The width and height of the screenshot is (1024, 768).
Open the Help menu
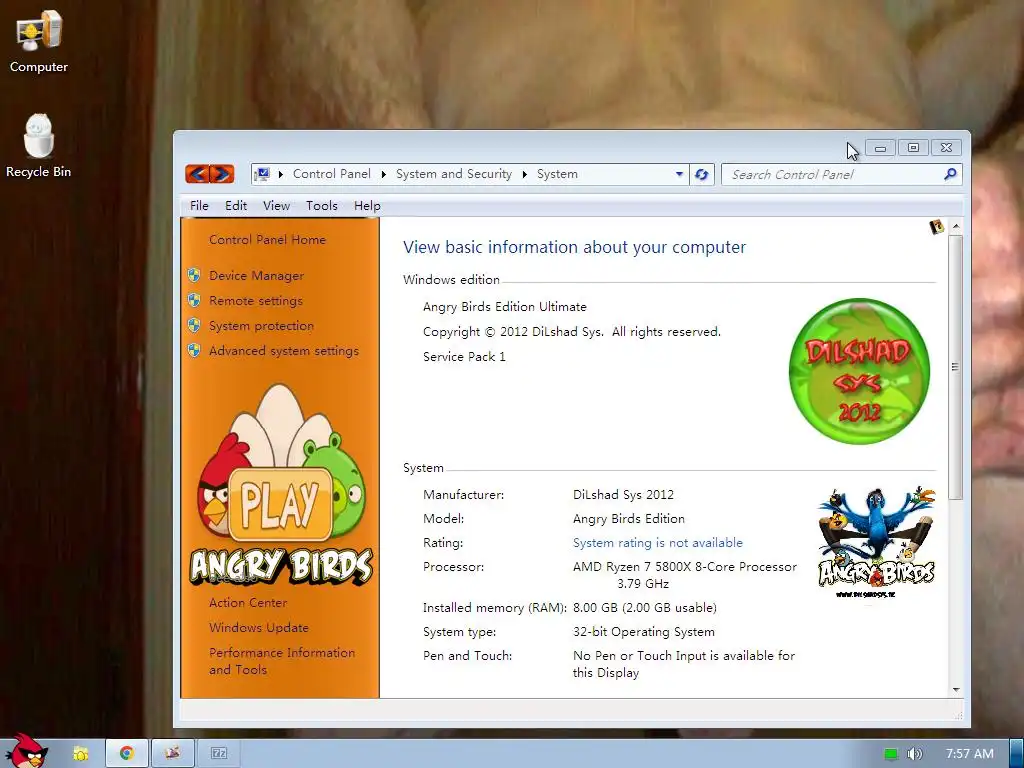click(x=367, y=206)
